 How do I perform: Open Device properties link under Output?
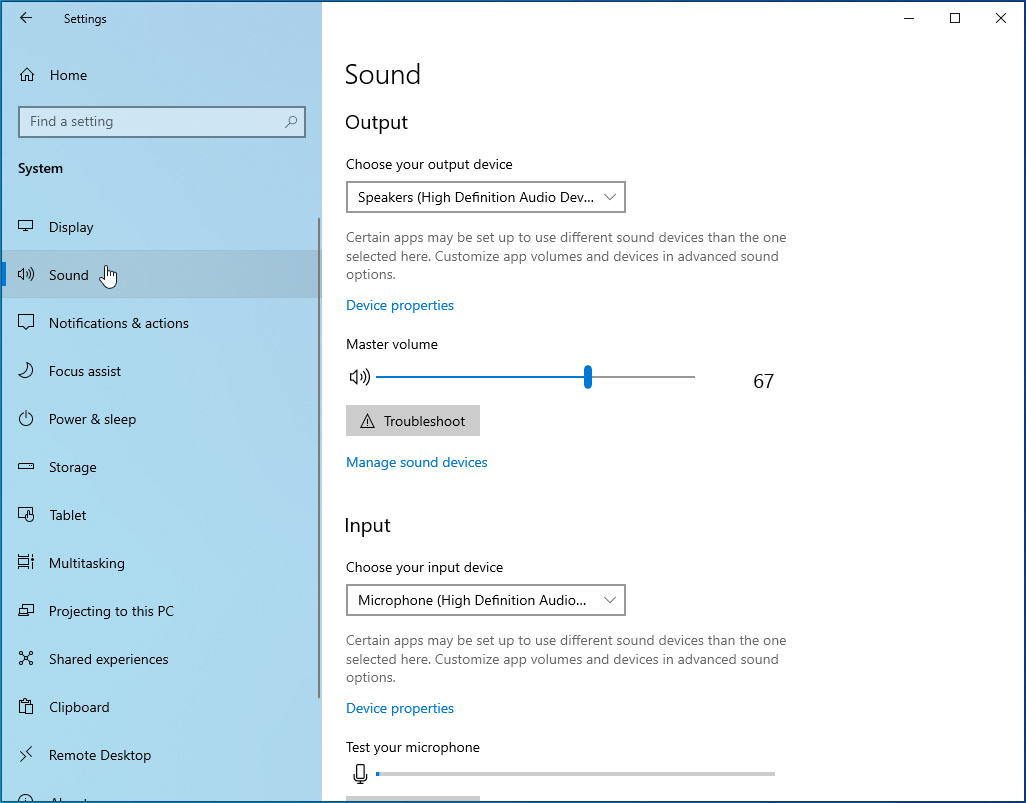tap(399, 305)
